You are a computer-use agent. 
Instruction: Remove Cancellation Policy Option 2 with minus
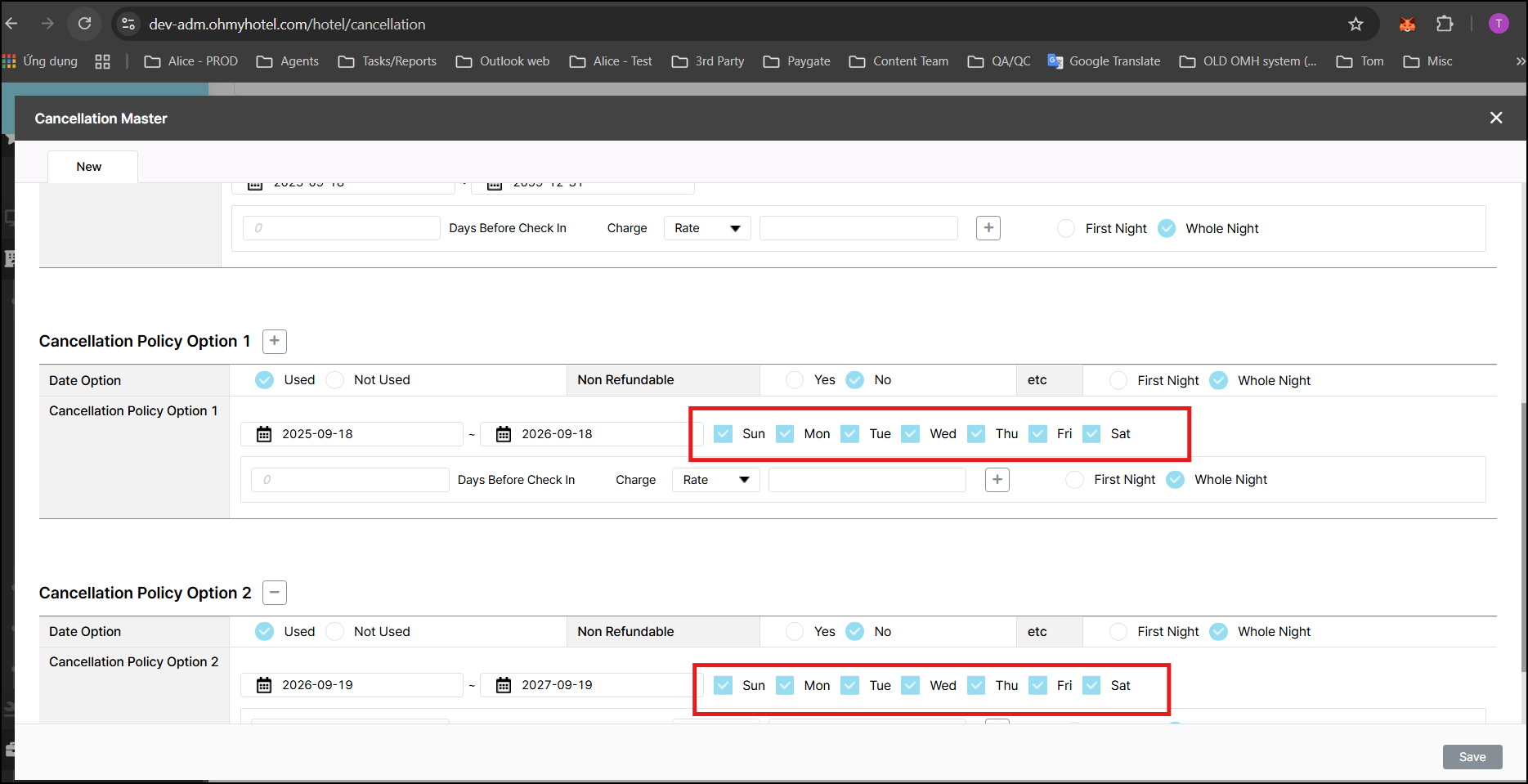275,593
